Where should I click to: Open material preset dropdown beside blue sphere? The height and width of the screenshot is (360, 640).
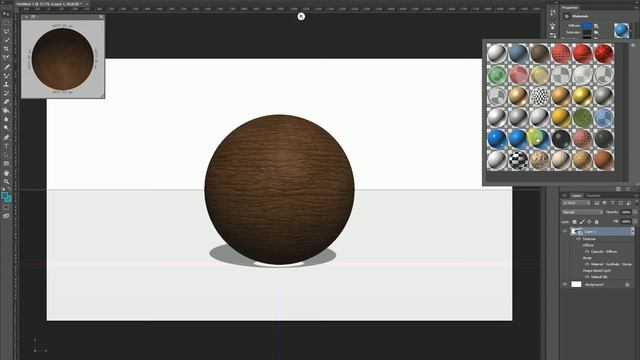[x=631, y=31]
